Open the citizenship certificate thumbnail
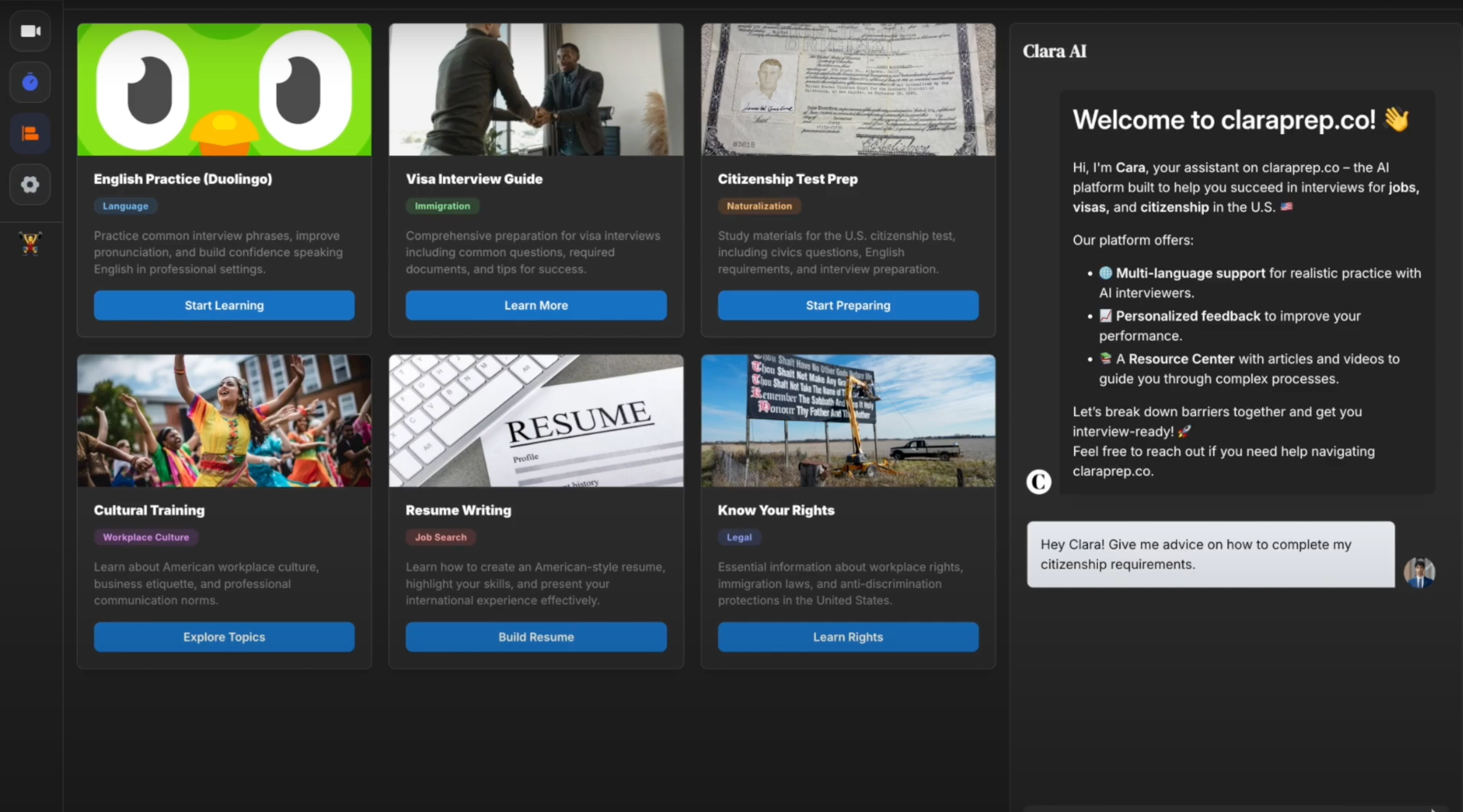 847,90
